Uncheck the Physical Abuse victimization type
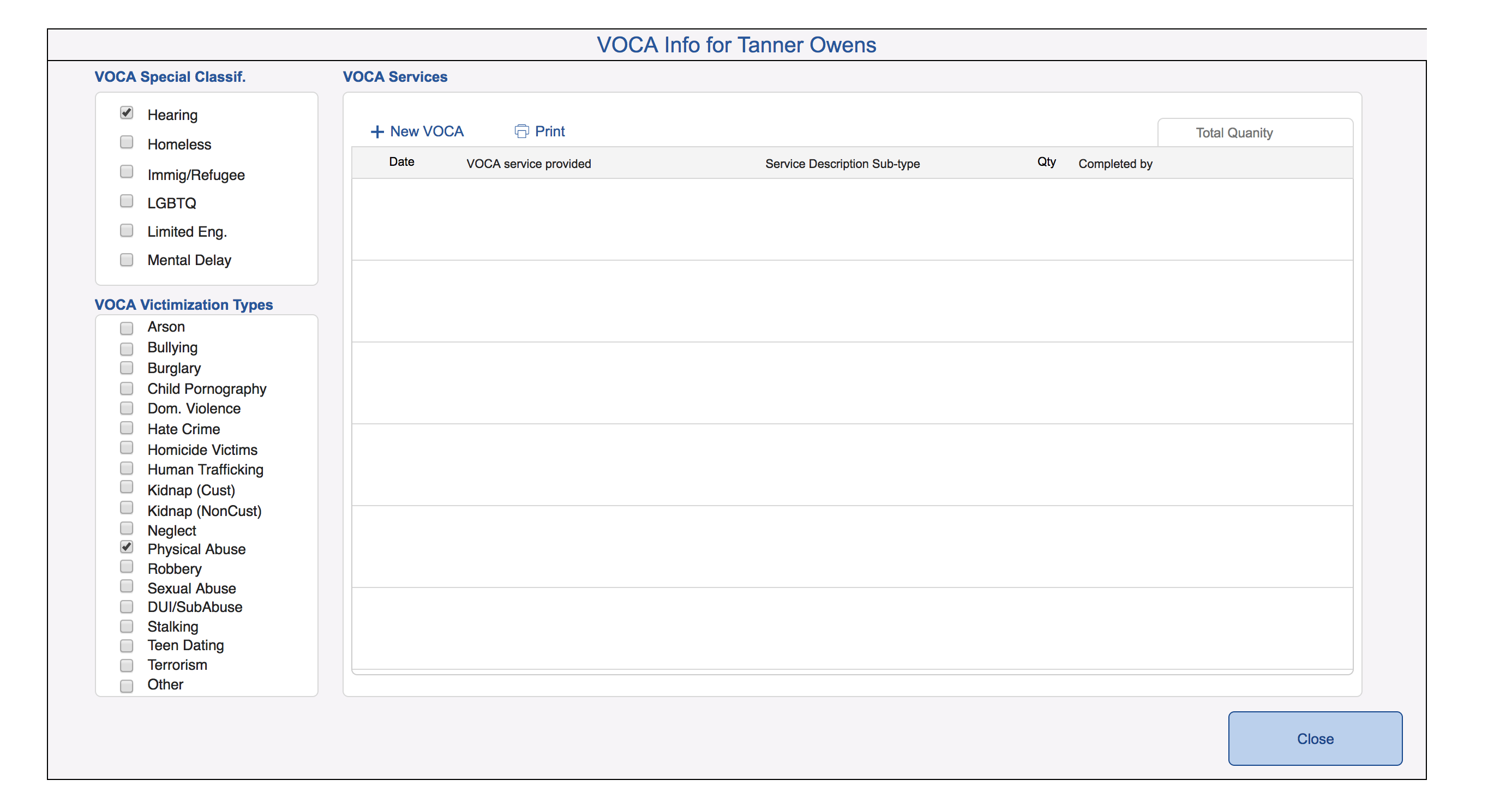 tap(126, 547)
